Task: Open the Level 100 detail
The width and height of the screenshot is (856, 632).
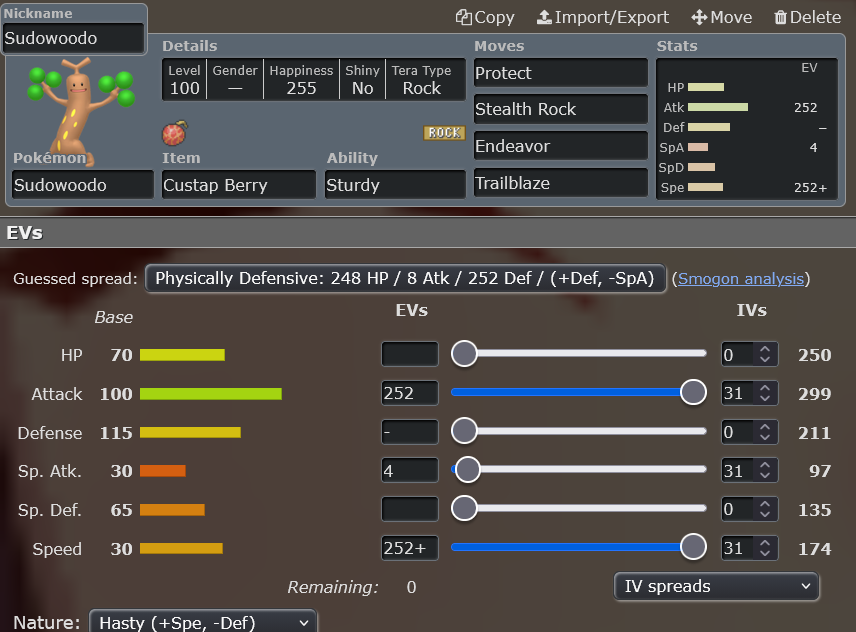Action: [x=185, y=80]
